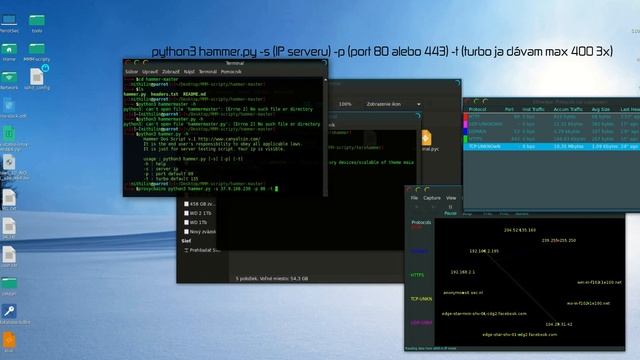Screen dimensions: 640x360
Task: Click the magenta UDP-UNKNOWN color swatch
Action: pos(466,124)
